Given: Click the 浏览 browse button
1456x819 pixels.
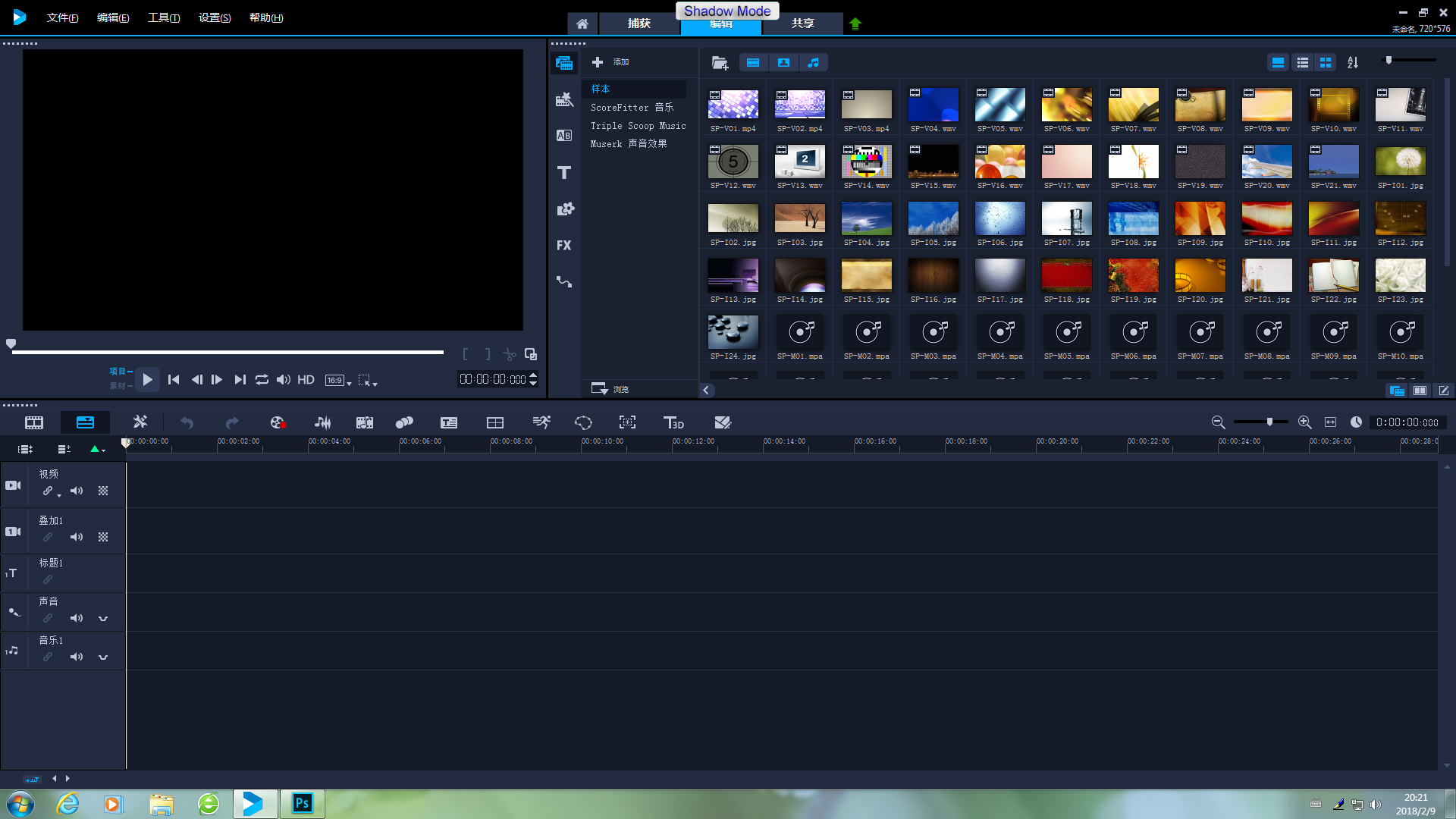Looking at the screenshot, I should [x=610, y=389].
